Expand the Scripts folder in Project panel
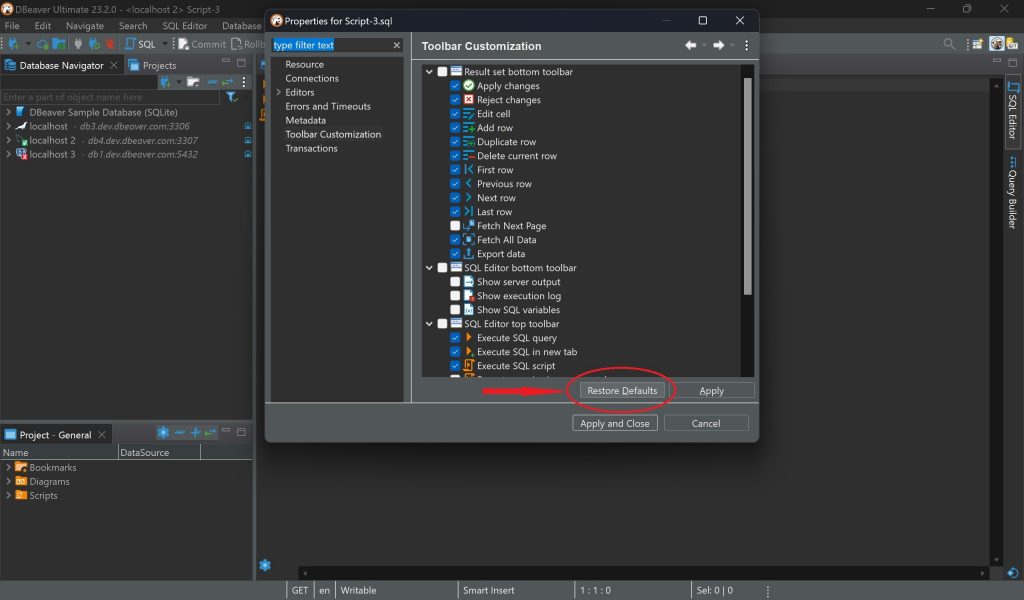 [x=8, y=496]
